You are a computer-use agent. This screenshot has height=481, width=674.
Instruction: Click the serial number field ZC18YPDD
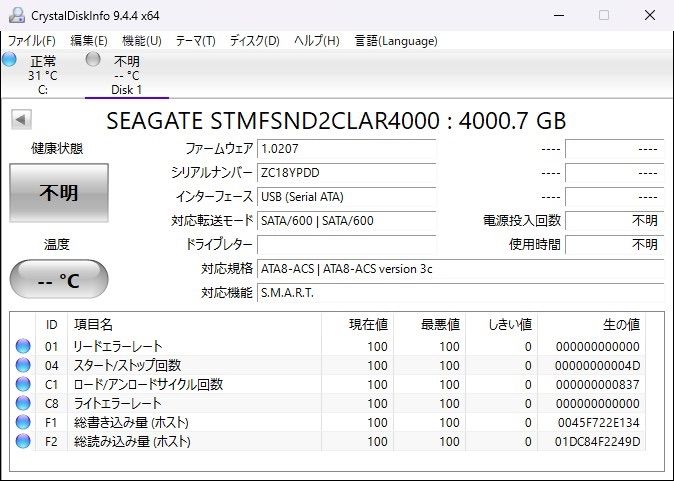click(x=346, y=173)
